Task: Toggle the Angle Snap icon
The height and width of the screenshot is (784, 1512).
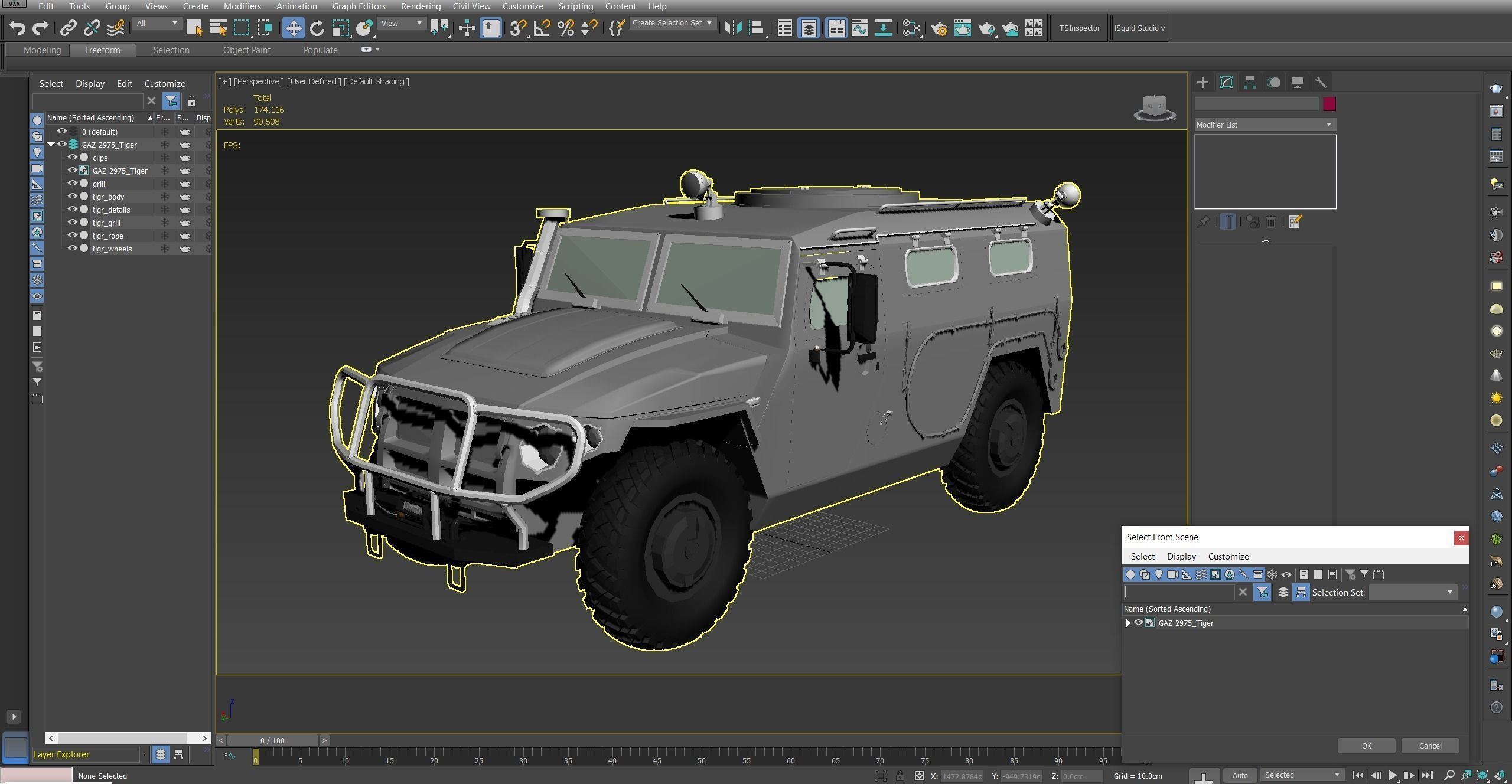Action: tap(542, 28)
